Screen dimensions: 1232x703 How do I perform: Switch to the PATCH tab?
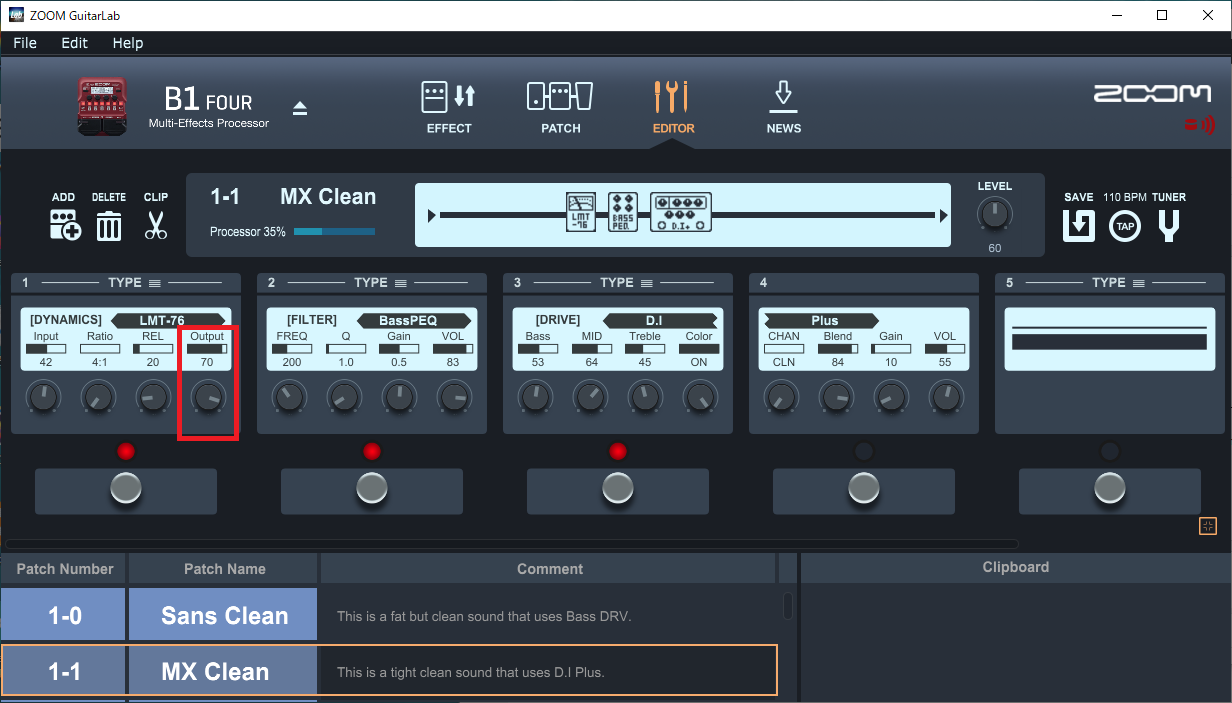(560, 107)
